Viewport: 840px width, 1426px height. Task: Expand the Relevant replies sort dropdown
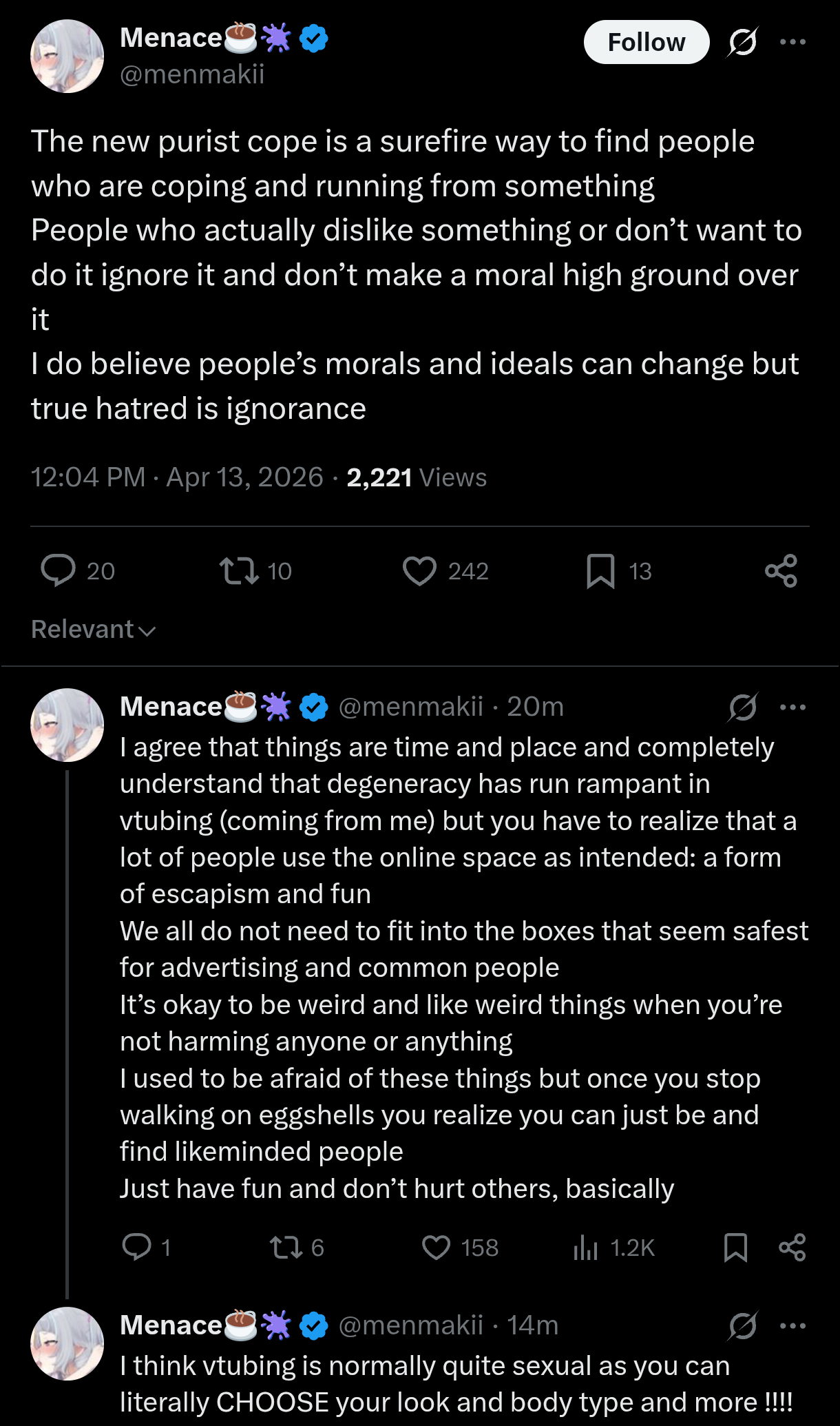coord(94,629)
